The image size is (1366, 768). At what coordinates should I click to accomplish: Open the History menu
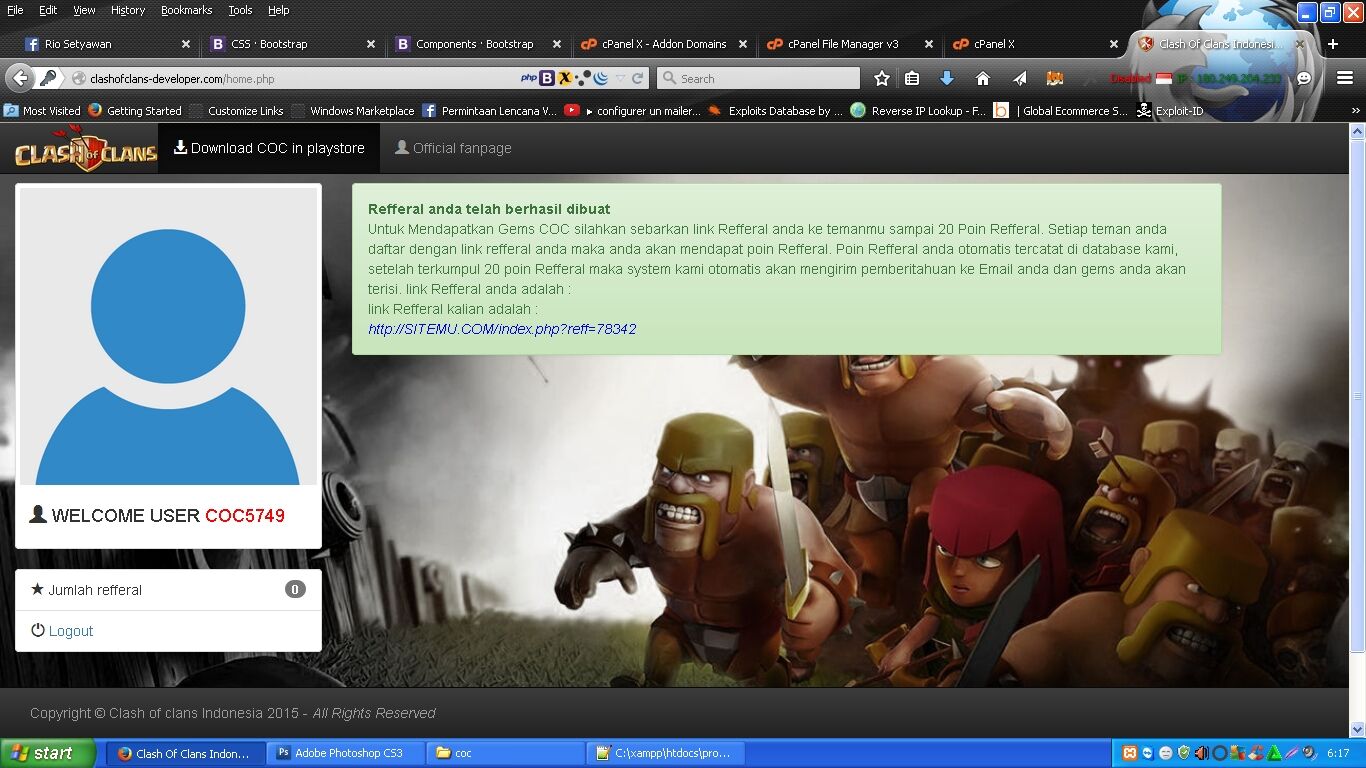[x=128, y=10]
